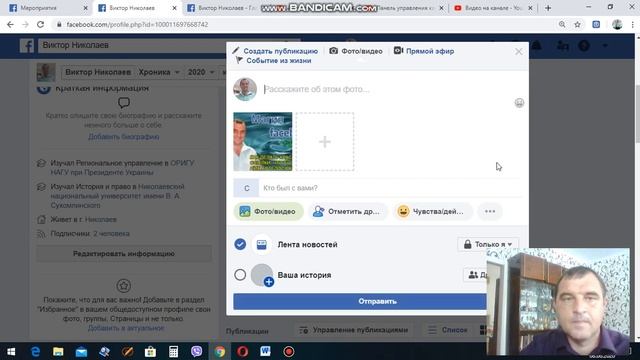Open the Chrome three-dot menu

point(632,24)
